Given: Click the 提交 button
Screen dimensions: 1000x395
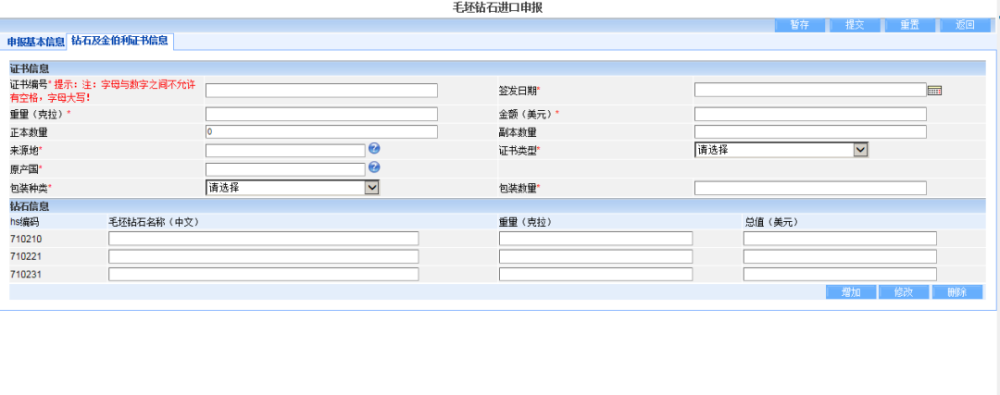Looking at the screenshot, I should click(855, 26).
